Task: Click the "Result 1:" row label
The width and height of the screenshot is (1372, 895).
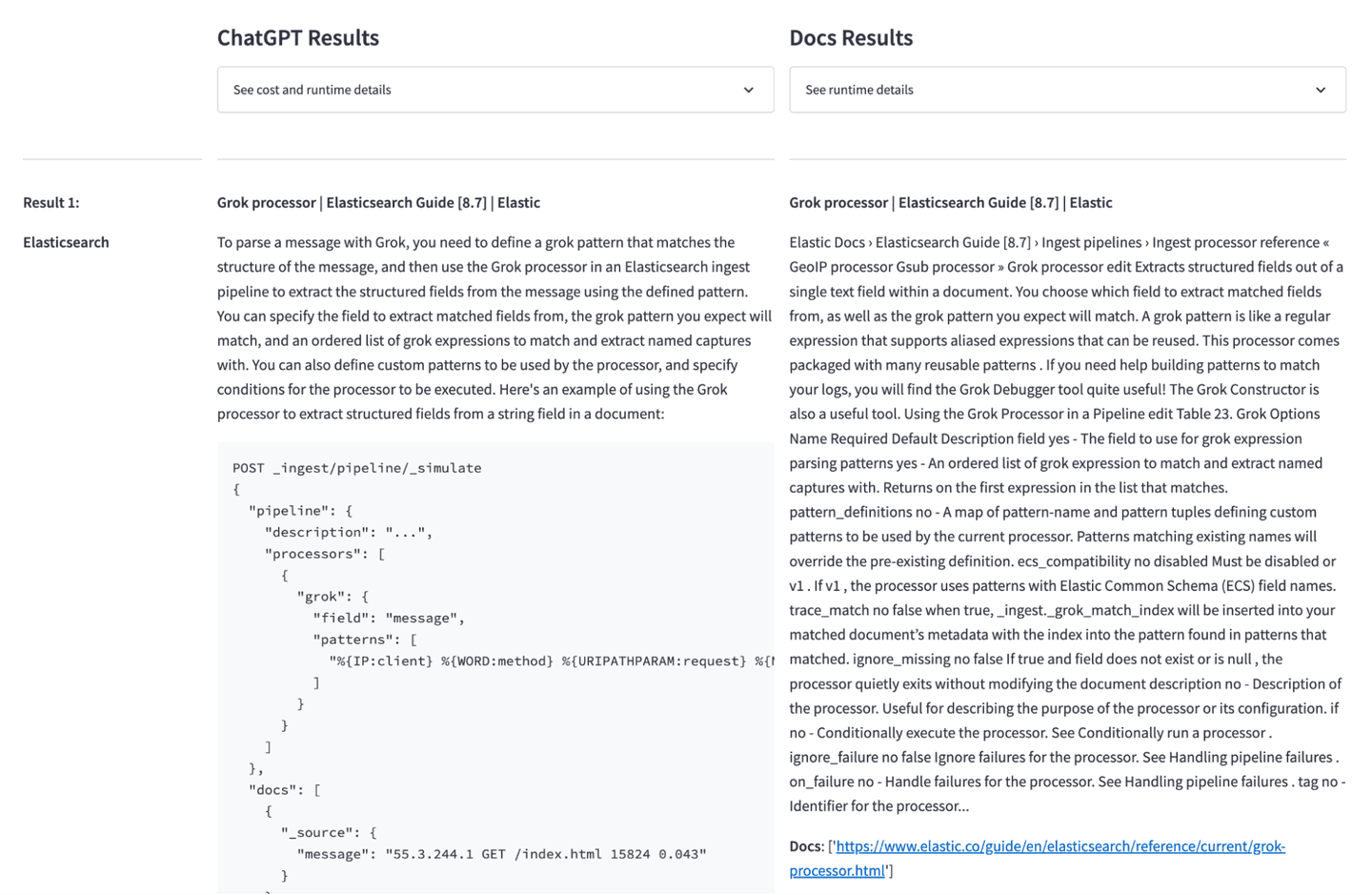Action: click(51, 202)
